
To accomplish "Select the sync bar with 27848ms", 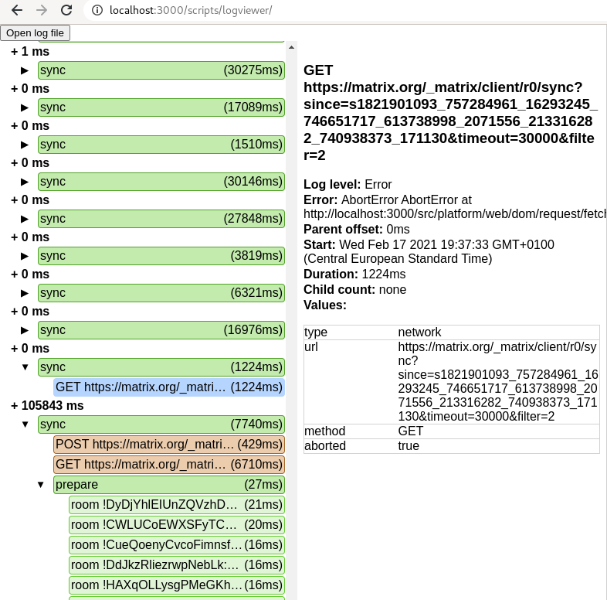I will 160,218.
